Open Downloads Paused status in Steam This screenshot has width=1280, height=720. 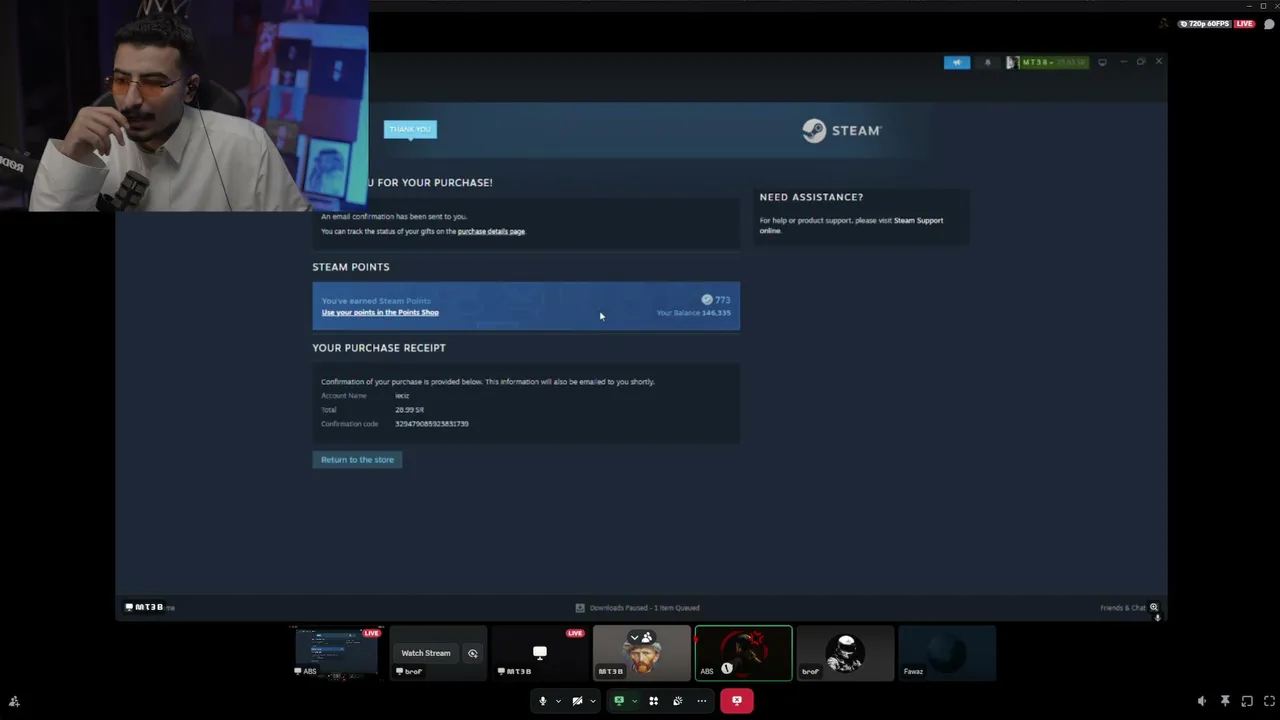tap(638, 608)
